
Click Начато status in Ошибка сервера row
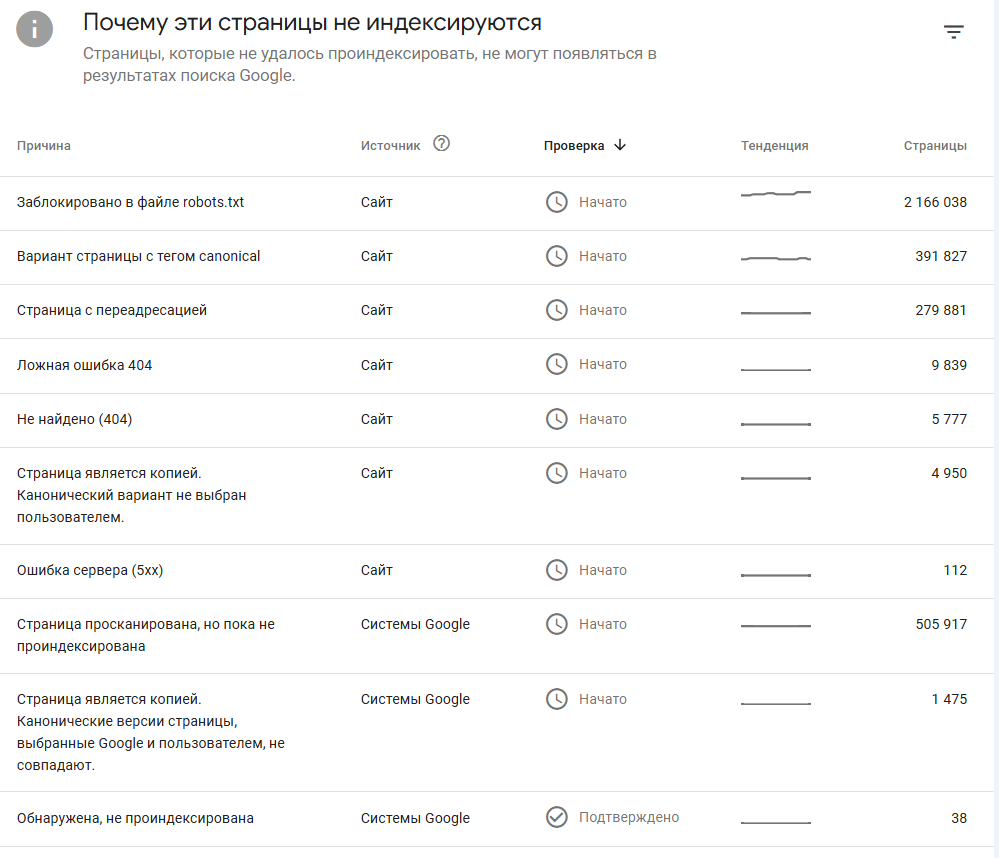coord(603,570)
